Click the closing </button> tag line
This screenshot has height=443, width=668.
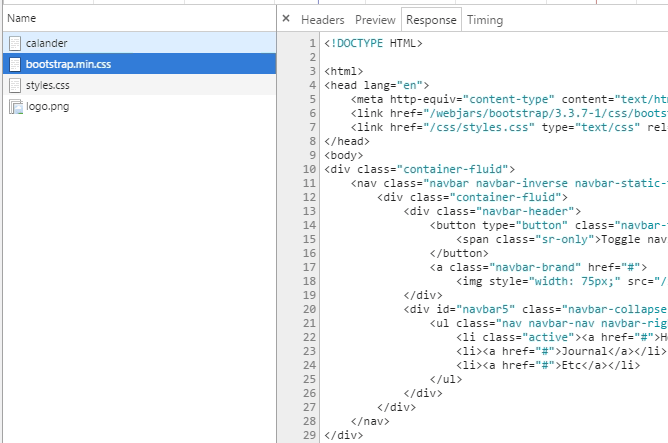click(x=459, y=253)
